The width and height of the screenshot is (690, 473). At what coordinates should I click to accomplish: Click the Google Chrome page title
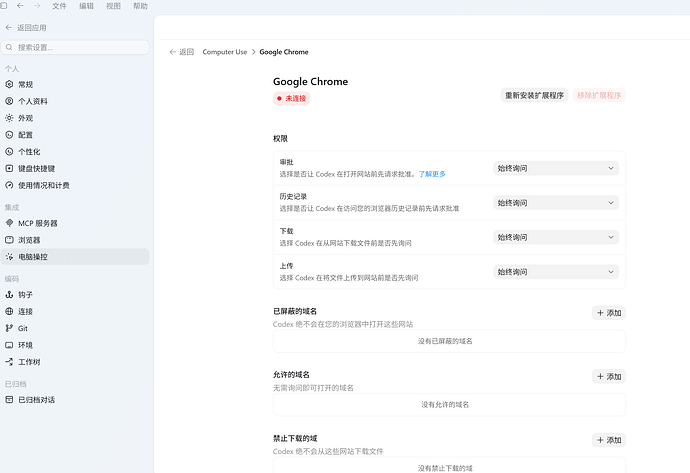310,81
